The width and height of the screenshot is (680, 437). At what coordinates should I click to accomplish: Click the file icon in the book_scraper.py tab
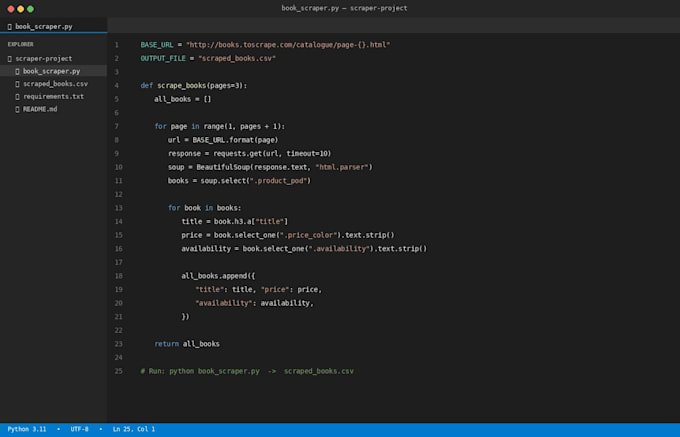tap(10, 26)
